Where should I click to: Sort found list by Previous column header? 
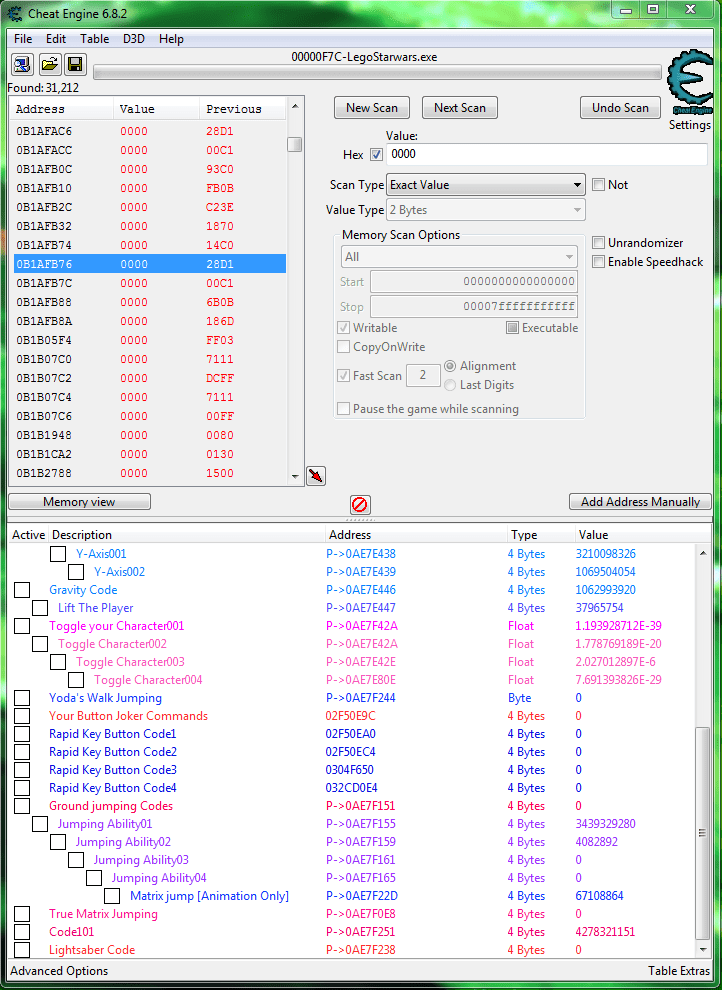click(x=243, y=109)
